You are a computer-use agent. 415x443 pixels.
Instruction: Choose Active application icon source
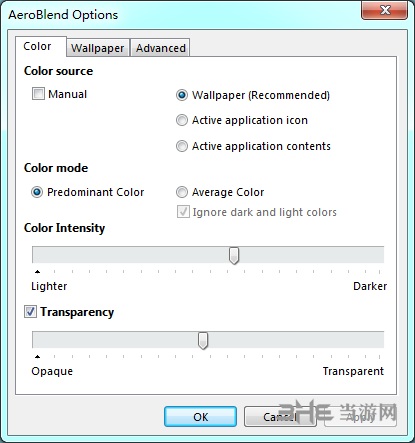pyautogui.click(x=182, y=120)
